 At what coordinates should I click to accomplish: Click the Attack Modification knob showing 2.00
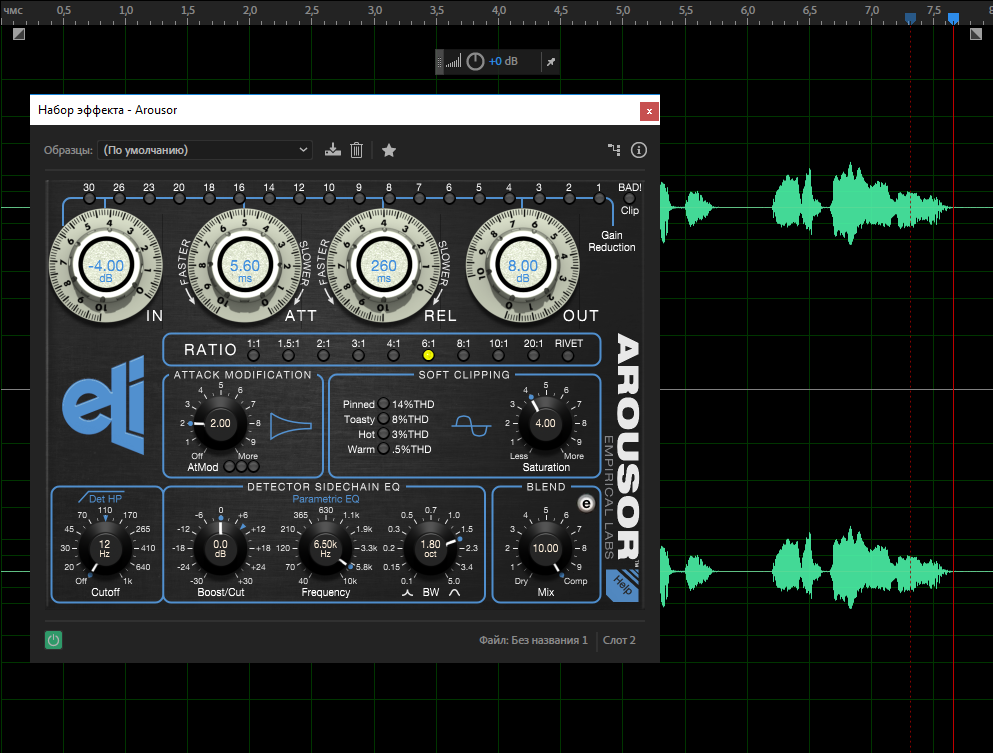(x=220, y=423)
